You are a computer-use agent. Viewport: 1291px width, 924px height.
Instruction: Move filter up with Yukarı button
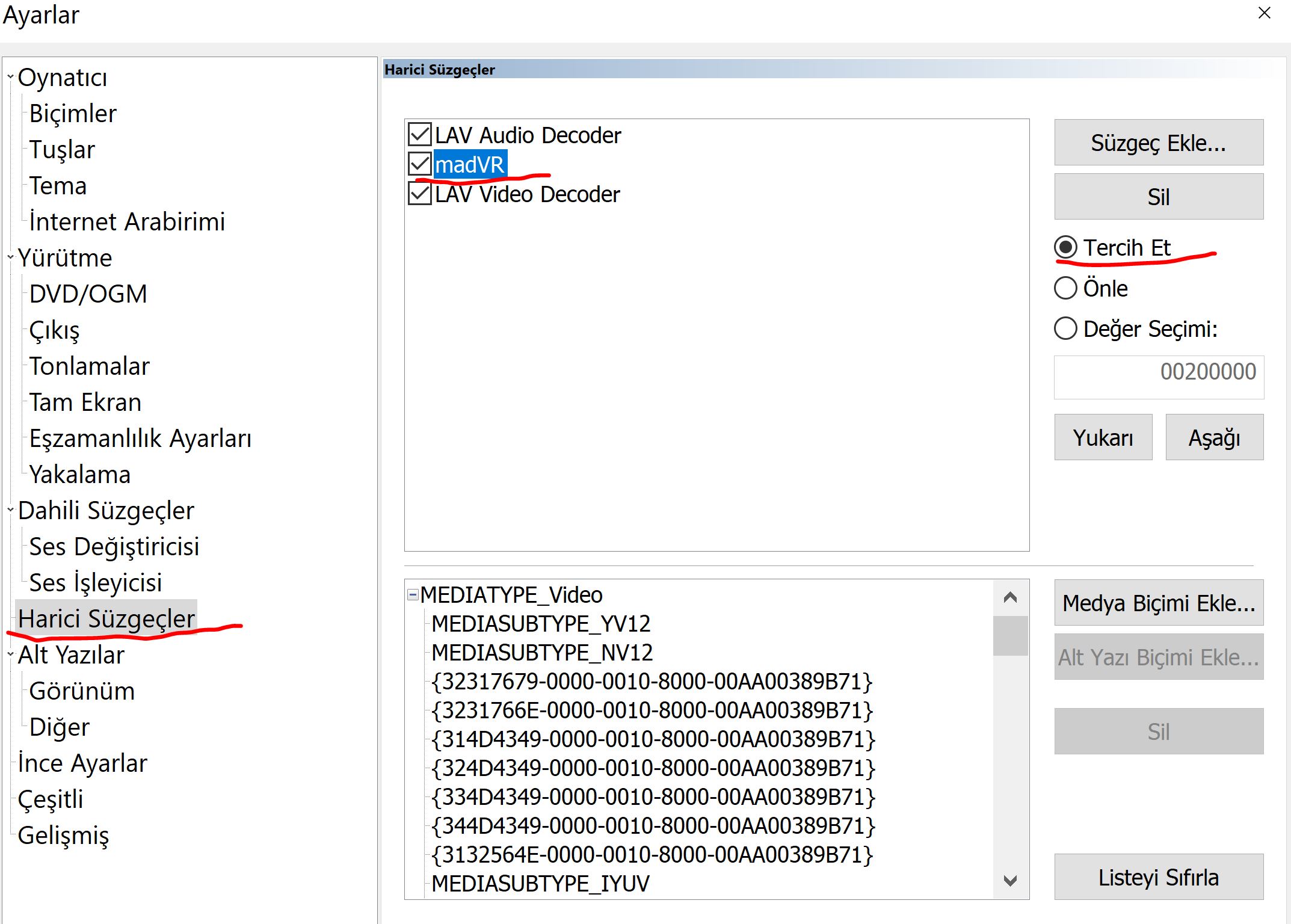click(1103, 437)
